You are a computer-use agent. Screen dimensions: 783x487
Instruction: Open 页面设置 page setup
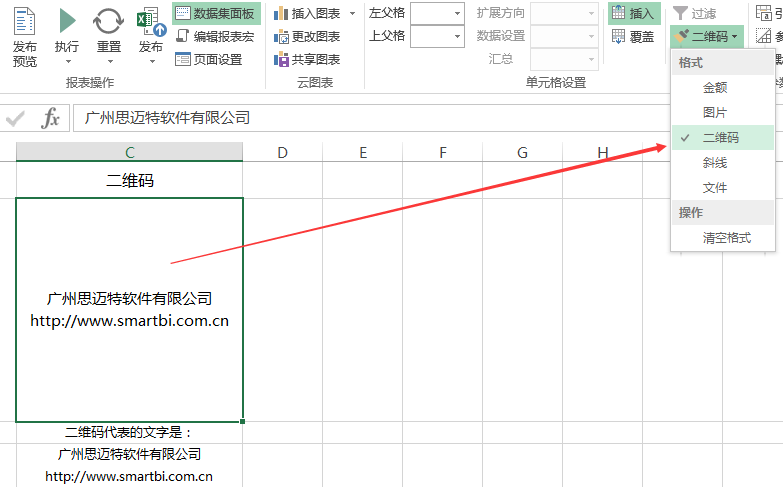point(209,59)
